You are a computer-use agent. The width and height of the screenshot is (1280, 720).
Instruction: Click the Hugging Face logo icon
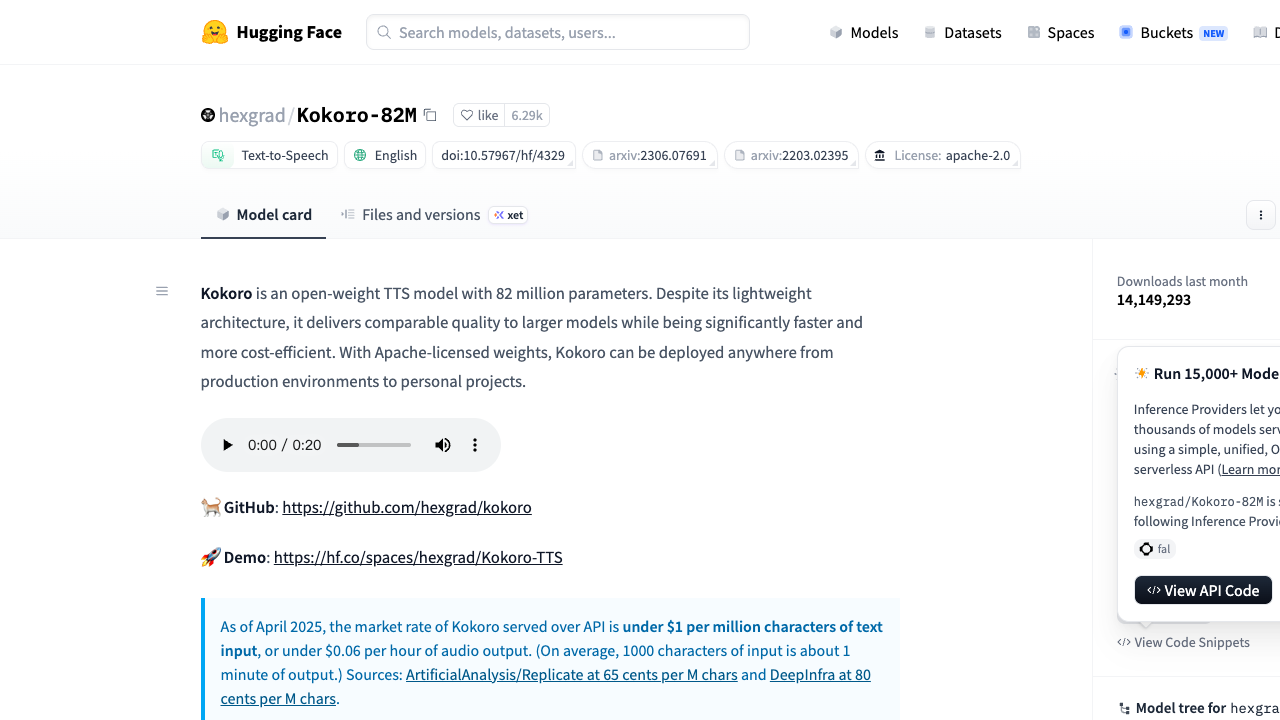coord(215,32)
